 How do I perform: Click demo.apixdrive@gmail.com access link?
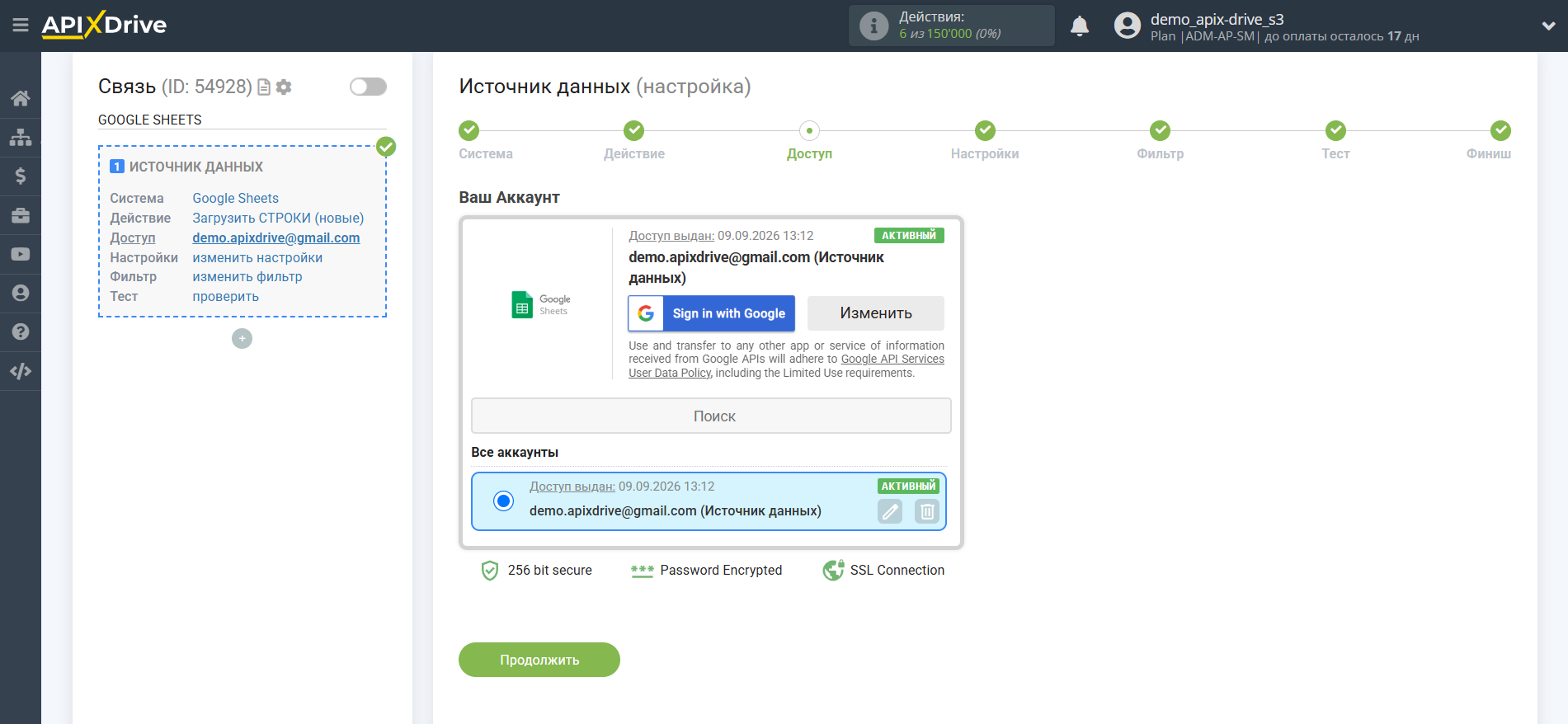point(276,237)
